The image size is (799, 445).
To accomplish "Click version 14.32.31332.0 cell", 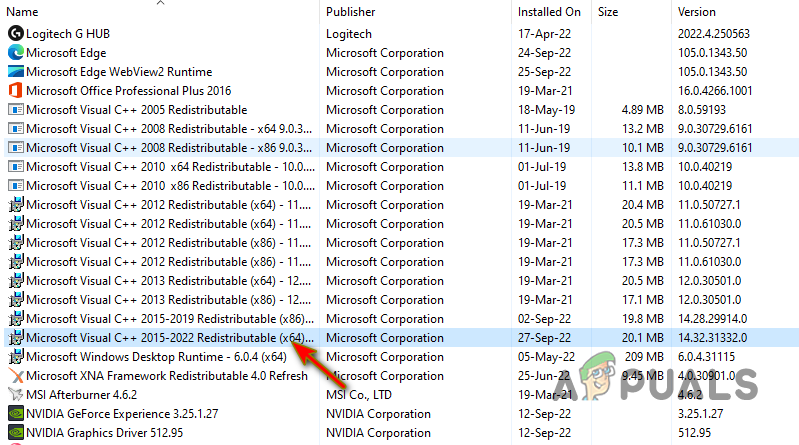I will point(712,337).
